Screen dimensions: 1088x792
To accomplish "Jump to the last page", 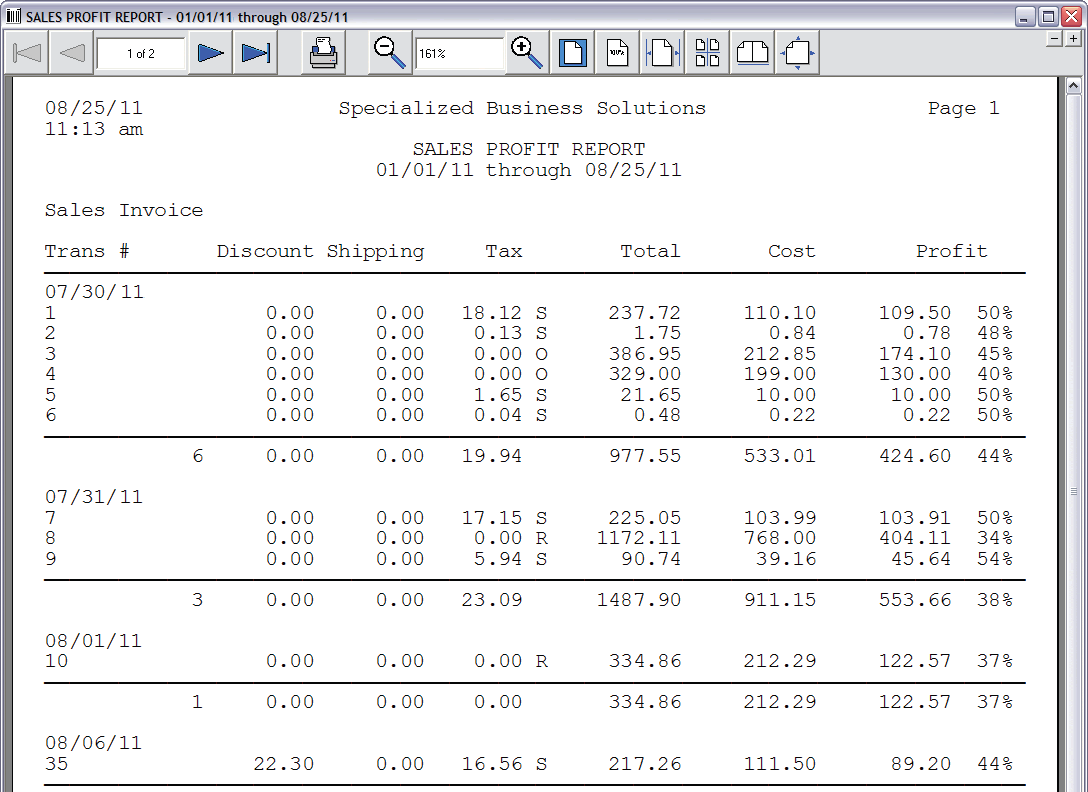I will click(x=255, y=53).
